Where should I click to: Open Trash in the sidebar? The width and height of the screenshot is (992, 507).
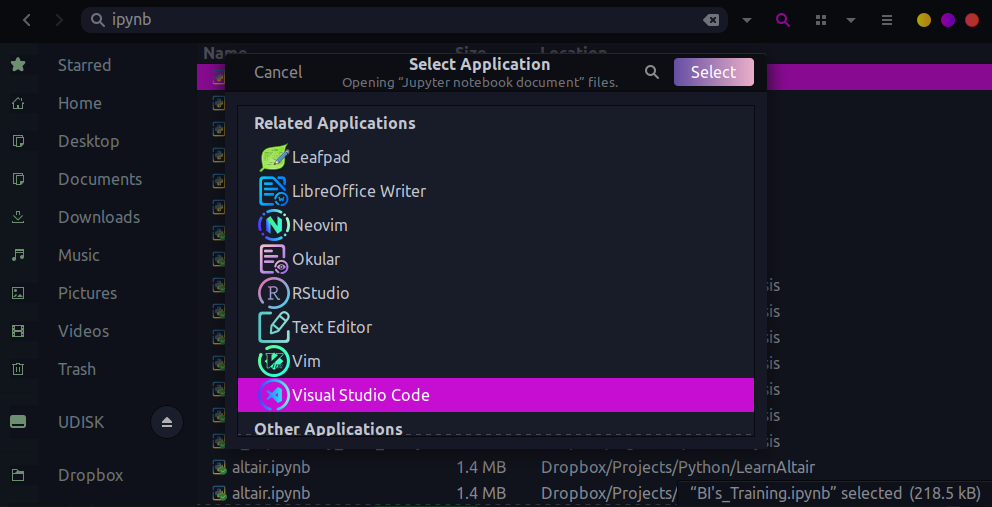point(77,369)
